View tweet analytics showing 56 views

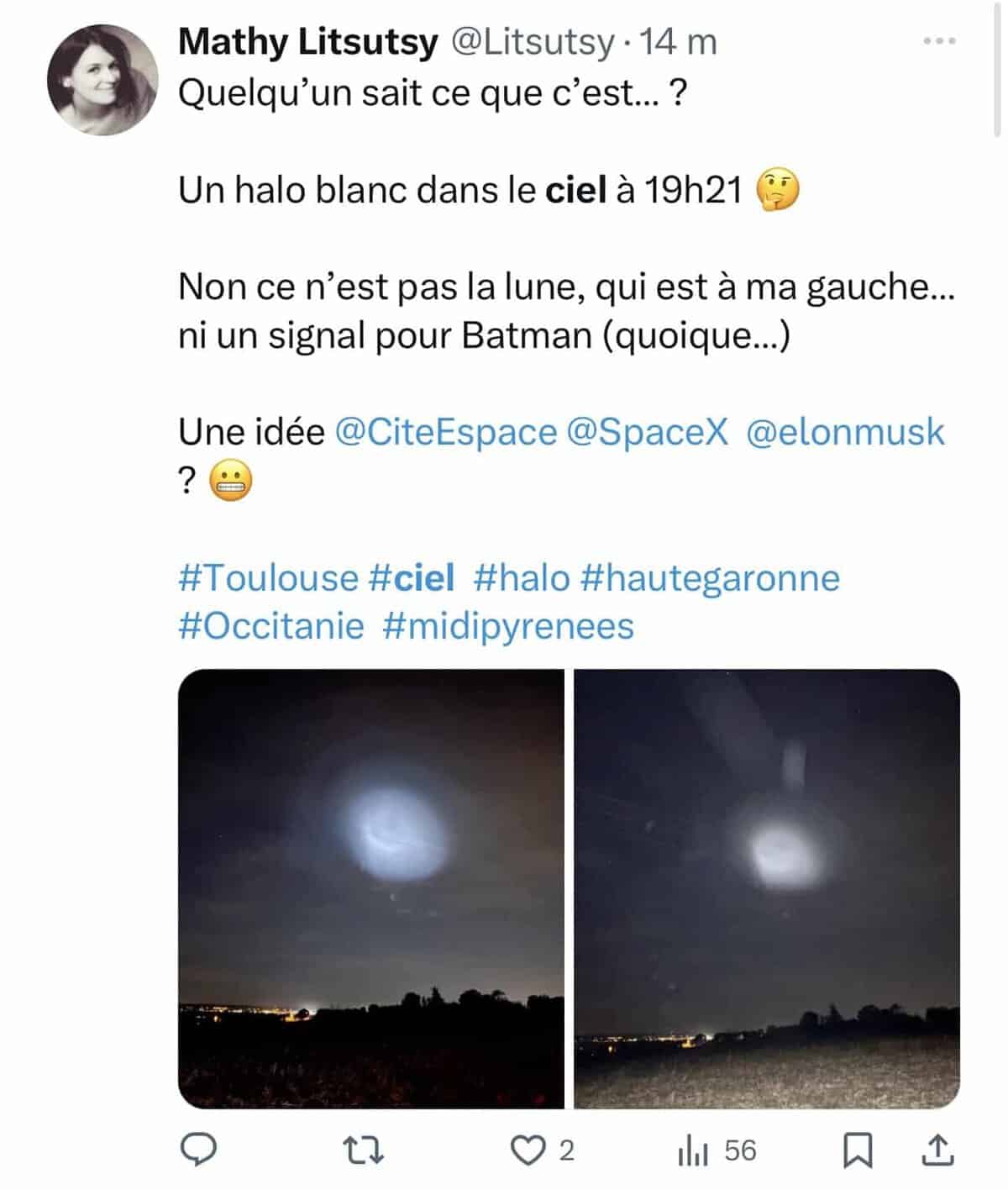pyautogui.click(x=717, y=1151)
